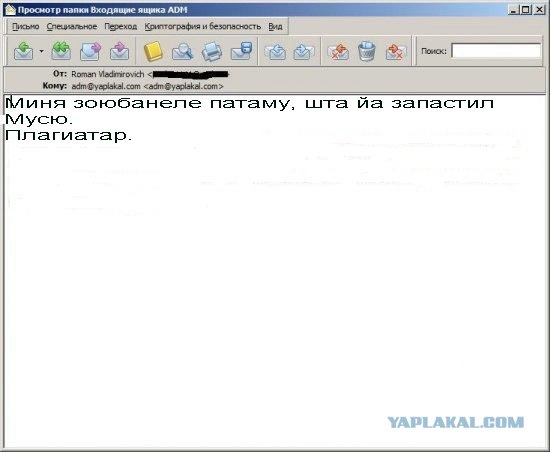
Task: Click the delete-and-go-previous red X icon
Action: pyautogui.click(x=338, y=52)
